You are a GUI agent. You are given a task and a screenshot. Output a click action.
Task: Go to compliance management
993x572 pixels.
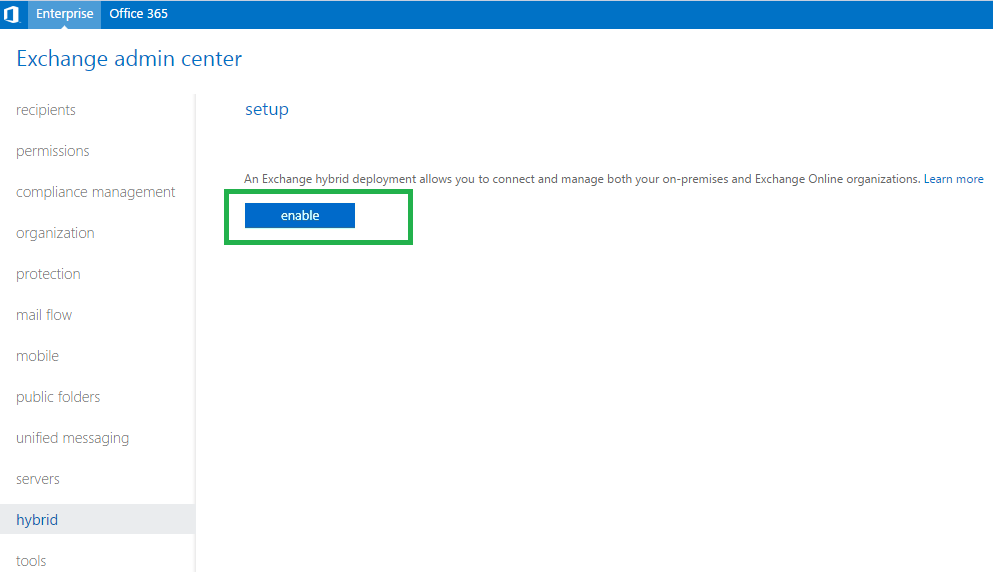pos(95,192)
